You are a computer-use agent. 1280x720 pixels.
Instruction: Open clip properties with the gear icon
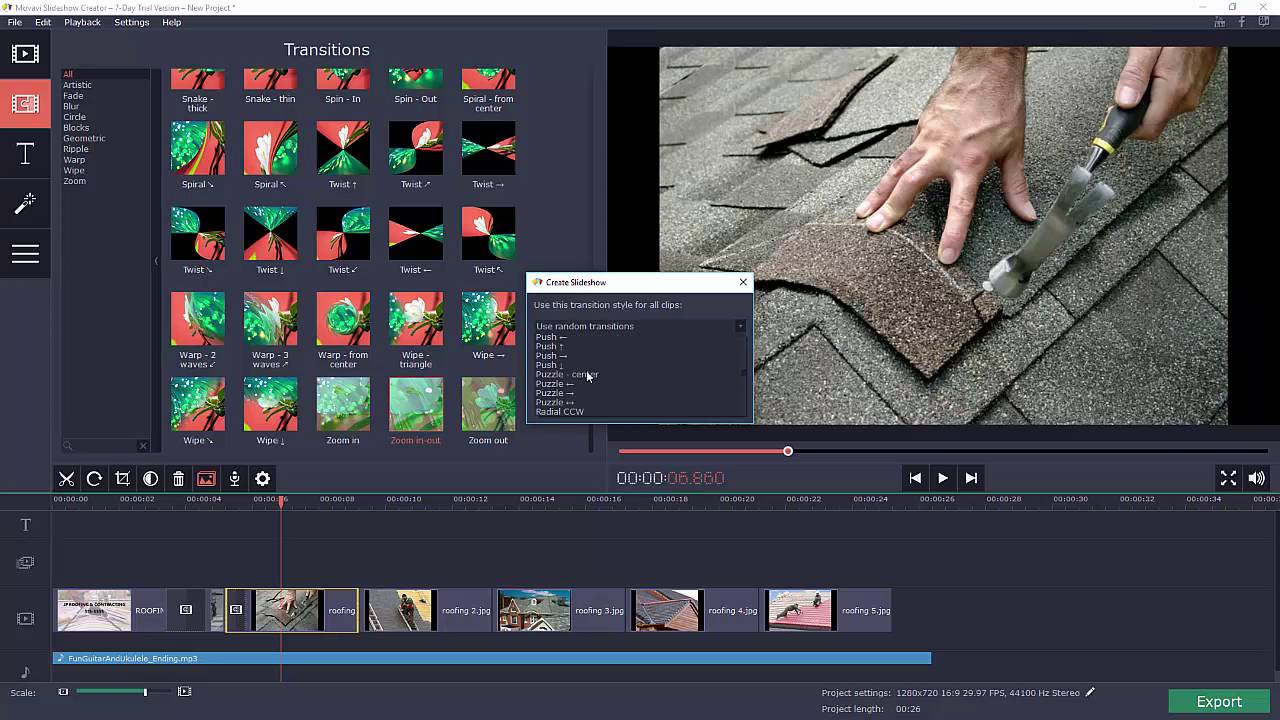coord(262,479)
